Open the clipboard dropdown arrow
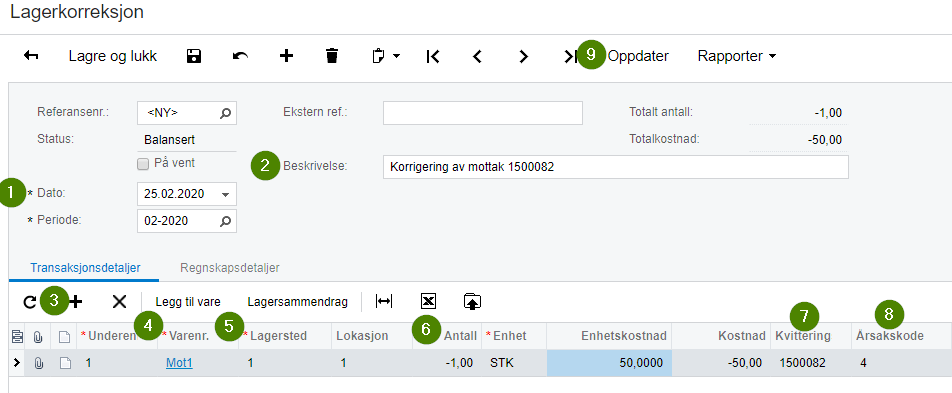The width and height of the screenshot is (952, 393). 396,56
